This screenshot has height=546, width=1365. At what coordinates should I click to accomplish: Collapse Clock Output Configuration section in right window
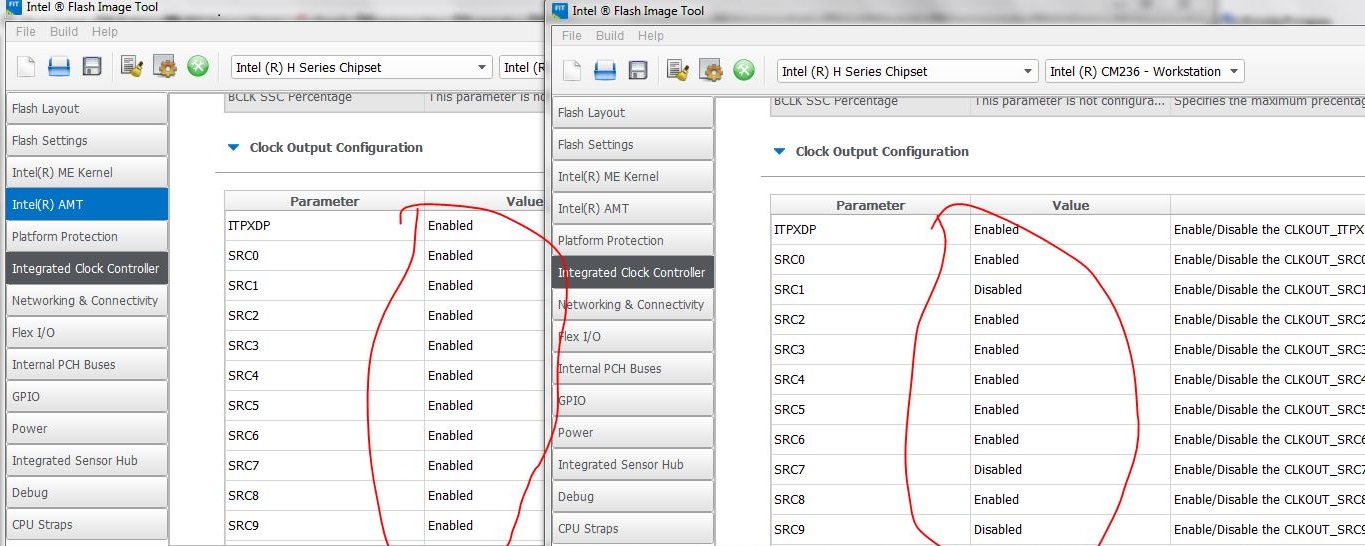tap(779, 152)
